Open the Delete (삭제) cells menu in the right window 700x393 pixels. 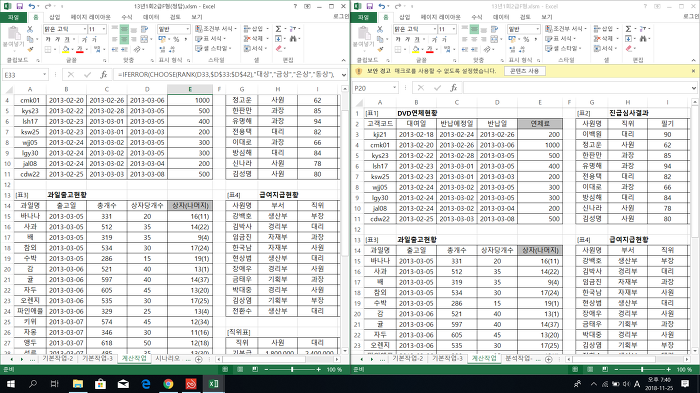pyautogui.click(x=606, y=39)
